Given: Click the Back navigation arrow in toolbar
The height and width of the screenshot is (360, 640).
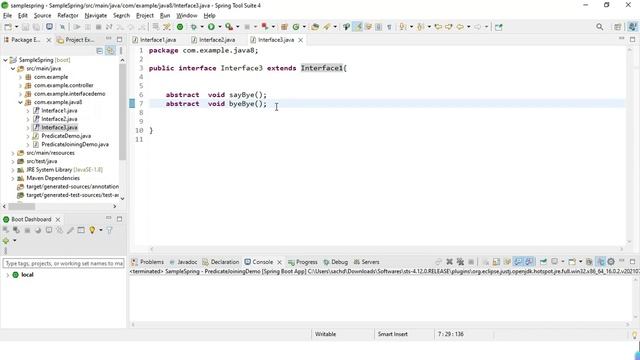Looking at the screenshot, I should (460, 27).
